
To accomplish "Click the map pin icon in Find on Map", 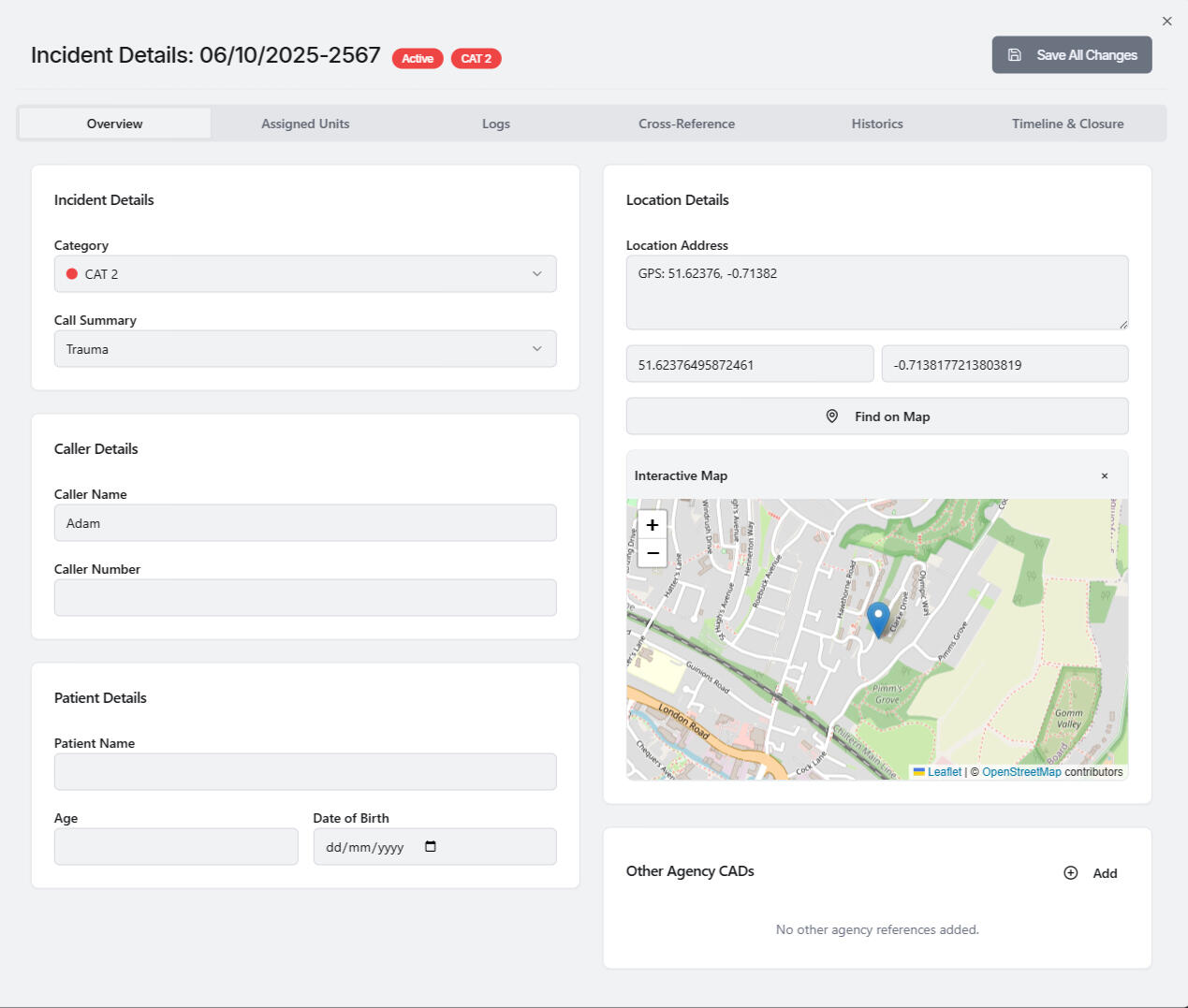I will click(832, 416).
